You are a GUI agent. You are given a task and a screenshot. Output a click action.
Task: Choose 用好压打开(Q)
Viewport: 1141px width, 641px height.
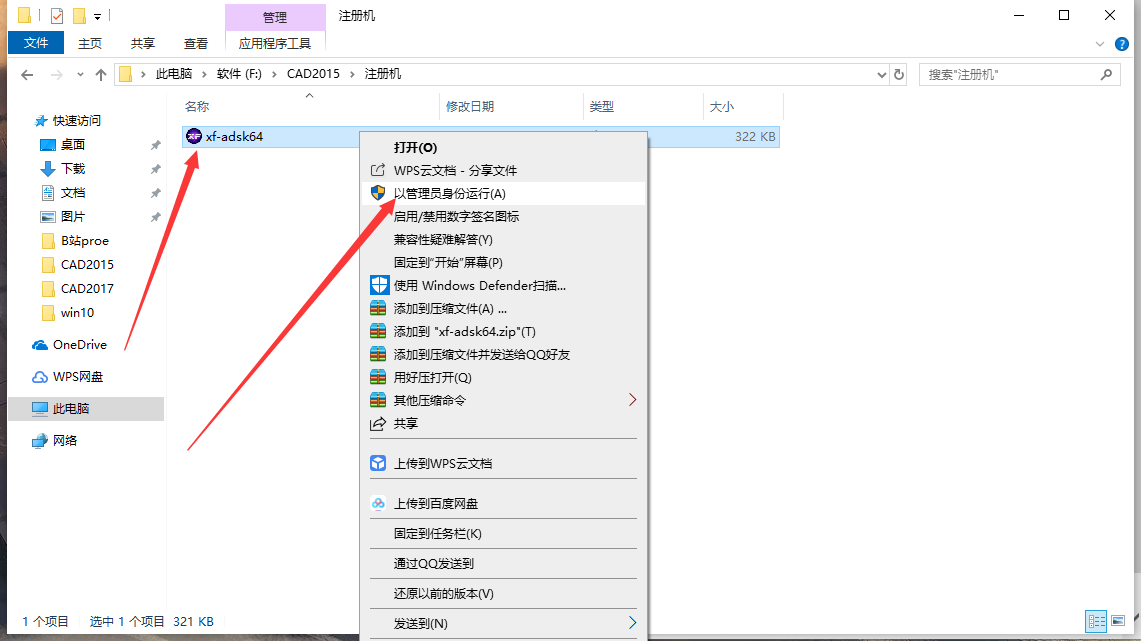(504, 378)
